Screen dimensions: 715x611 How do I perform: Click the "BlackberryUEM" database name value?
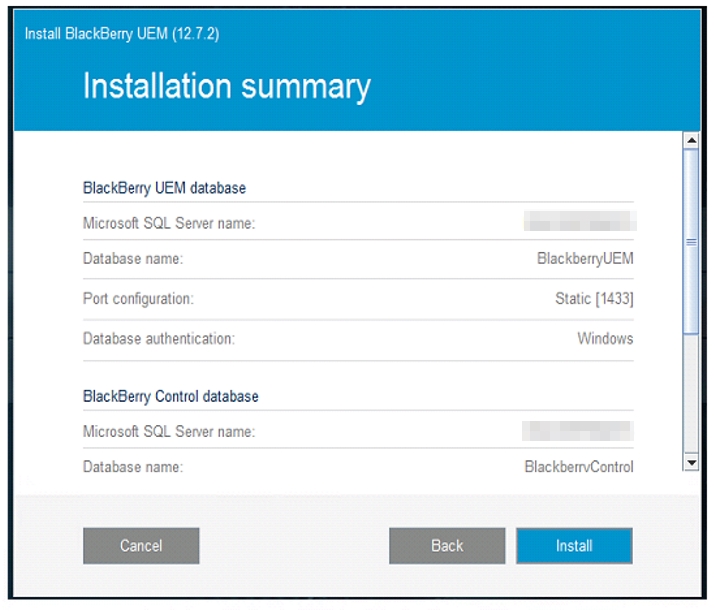[585, 259]
